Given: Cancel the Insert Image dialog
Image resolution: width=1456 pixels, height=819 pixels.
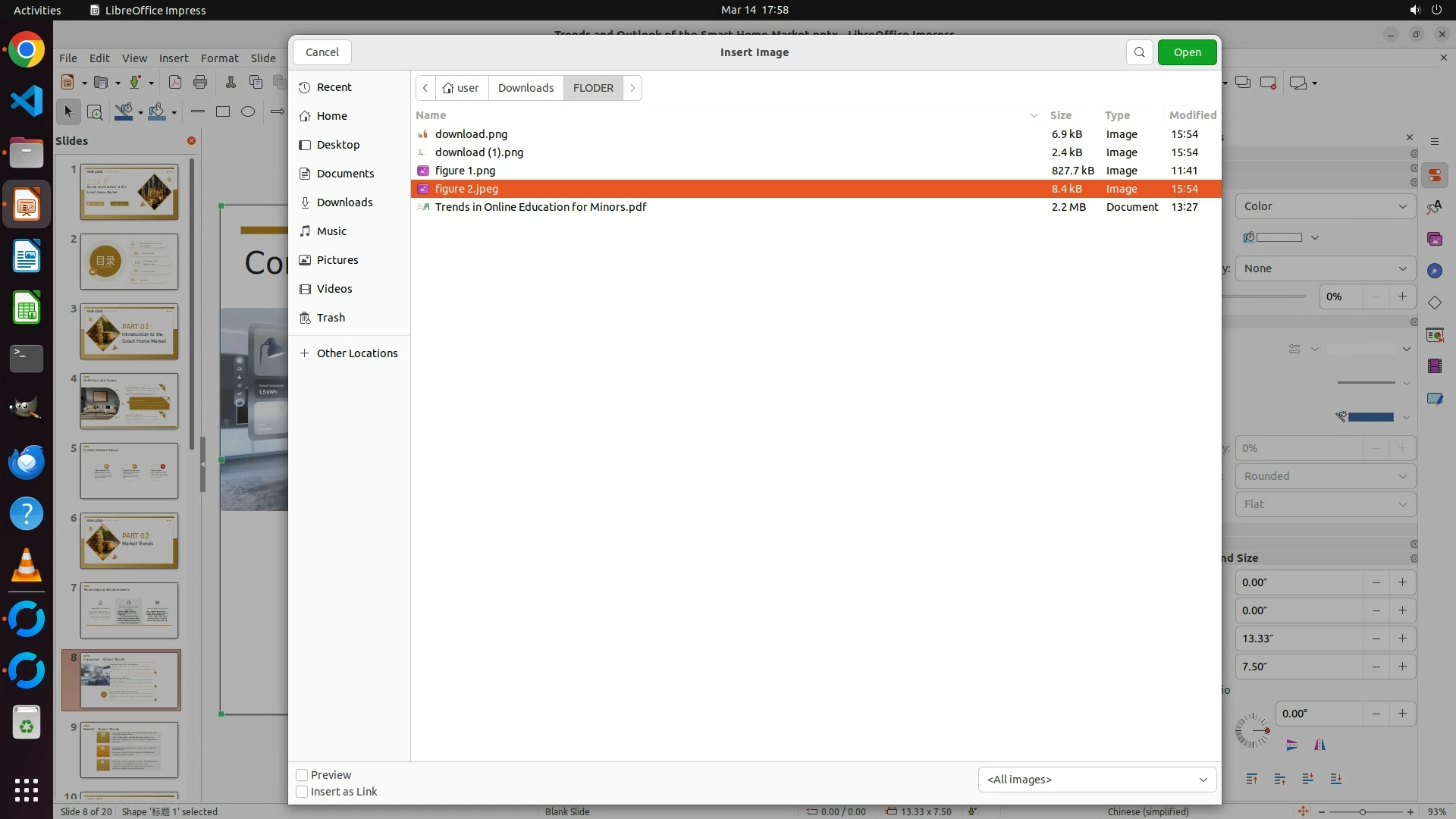Looking at the screenshot, I should tap(322, 52).
